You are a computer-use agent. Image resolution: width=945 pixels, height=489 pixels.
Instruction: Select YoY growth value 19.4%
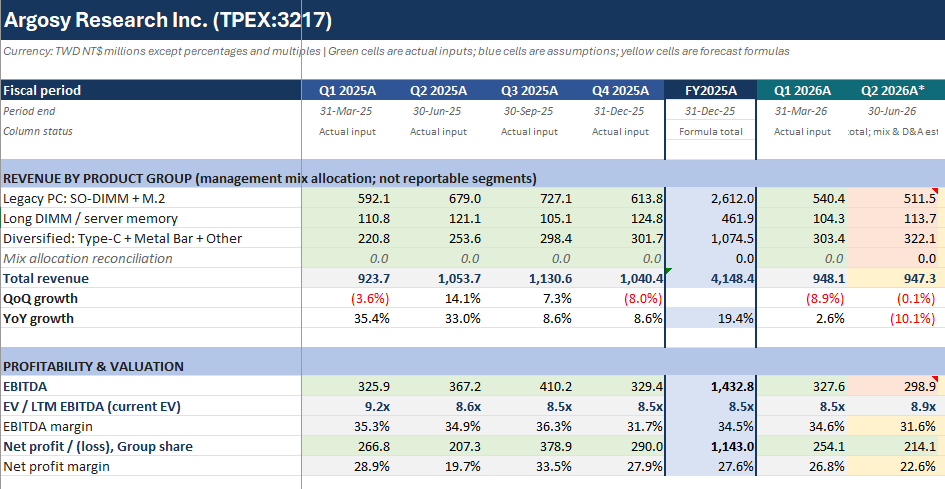(711, 318)
